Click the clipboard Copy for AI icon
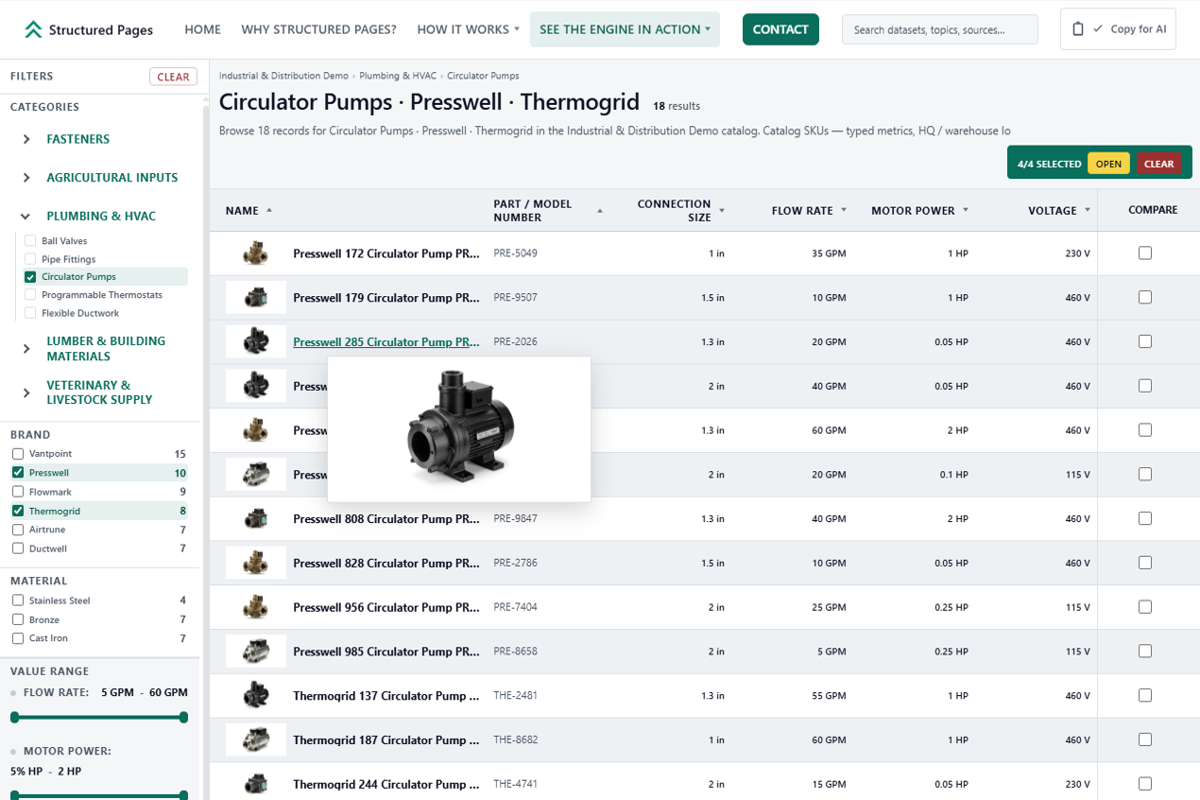 coord(1077,29)
